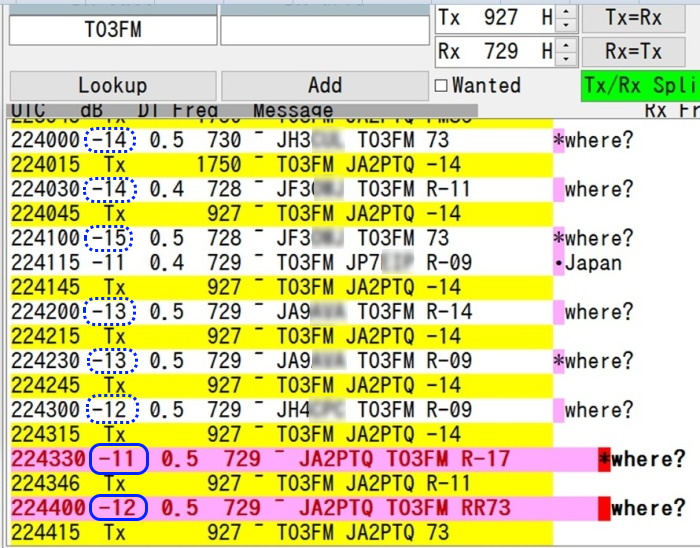Click the Add button

click(x=325, y=85)
